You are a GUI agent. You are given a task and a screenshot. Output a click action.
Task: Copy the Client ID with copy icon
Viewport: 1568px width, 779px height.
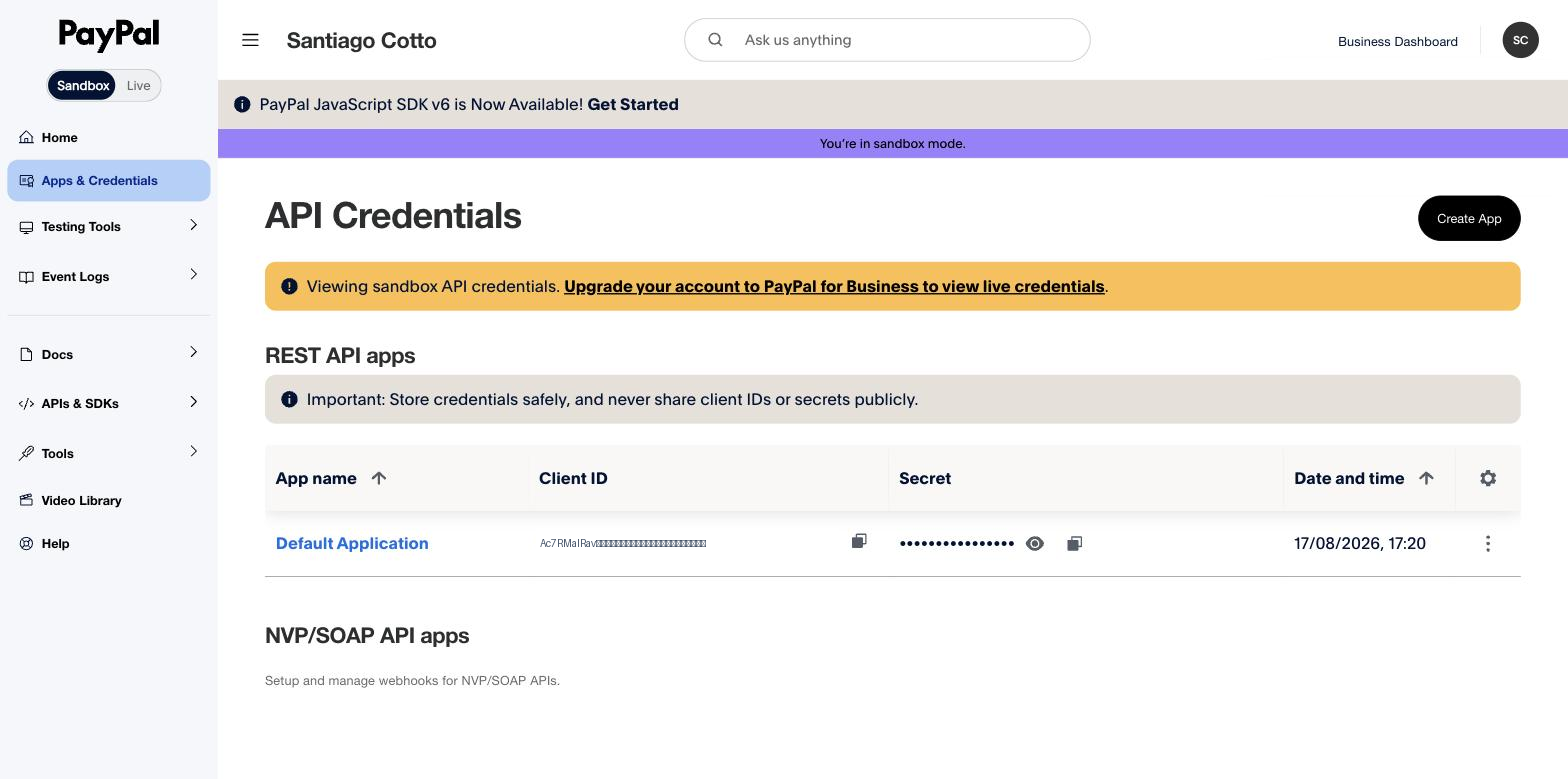[859, 541]
